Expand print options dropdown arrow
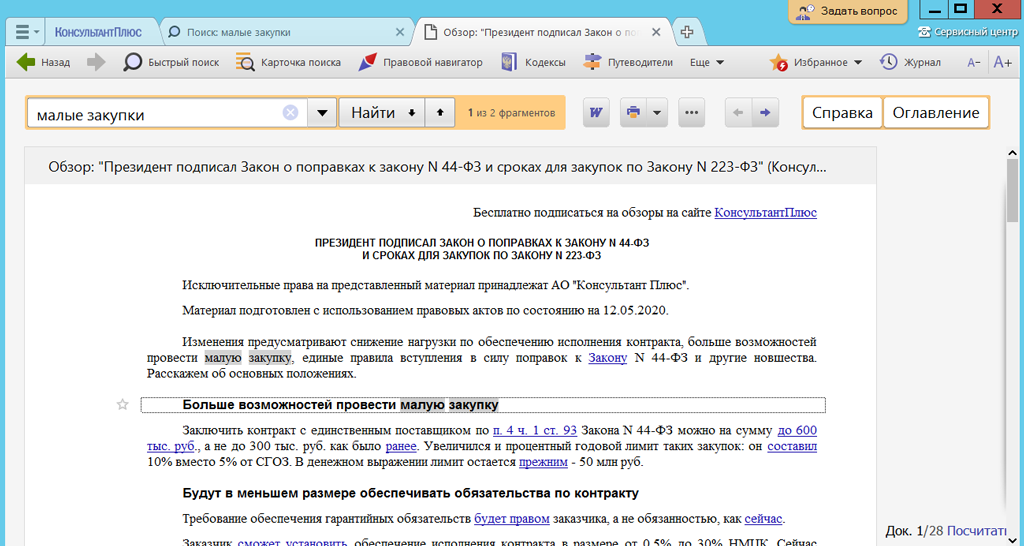Image resolution: width=1024 pixels, height=546 pixels. (x=657, y=113)
